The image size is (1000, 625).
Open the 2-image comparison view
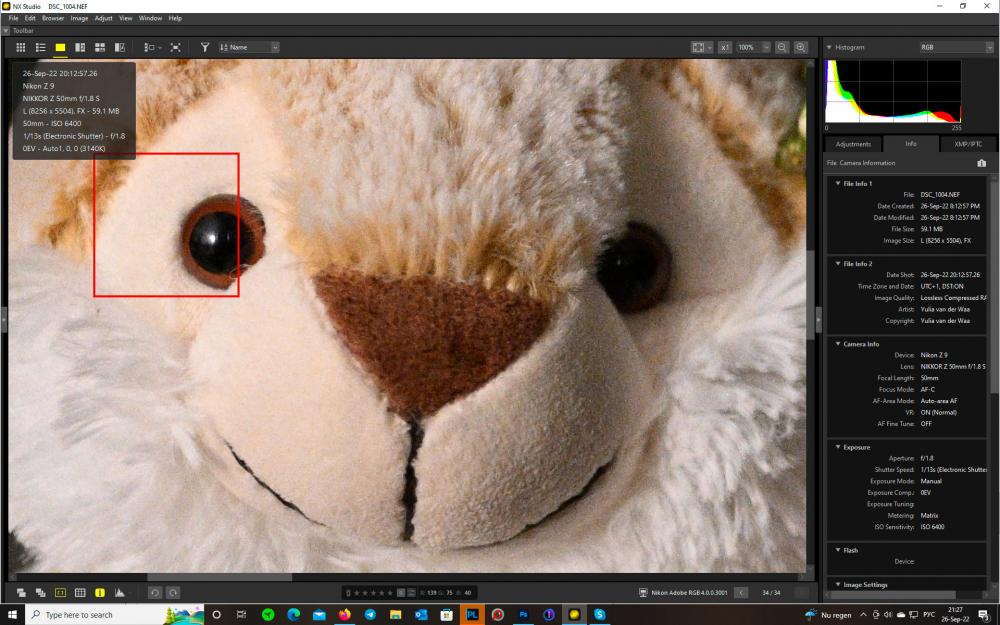tap(80, 47)
